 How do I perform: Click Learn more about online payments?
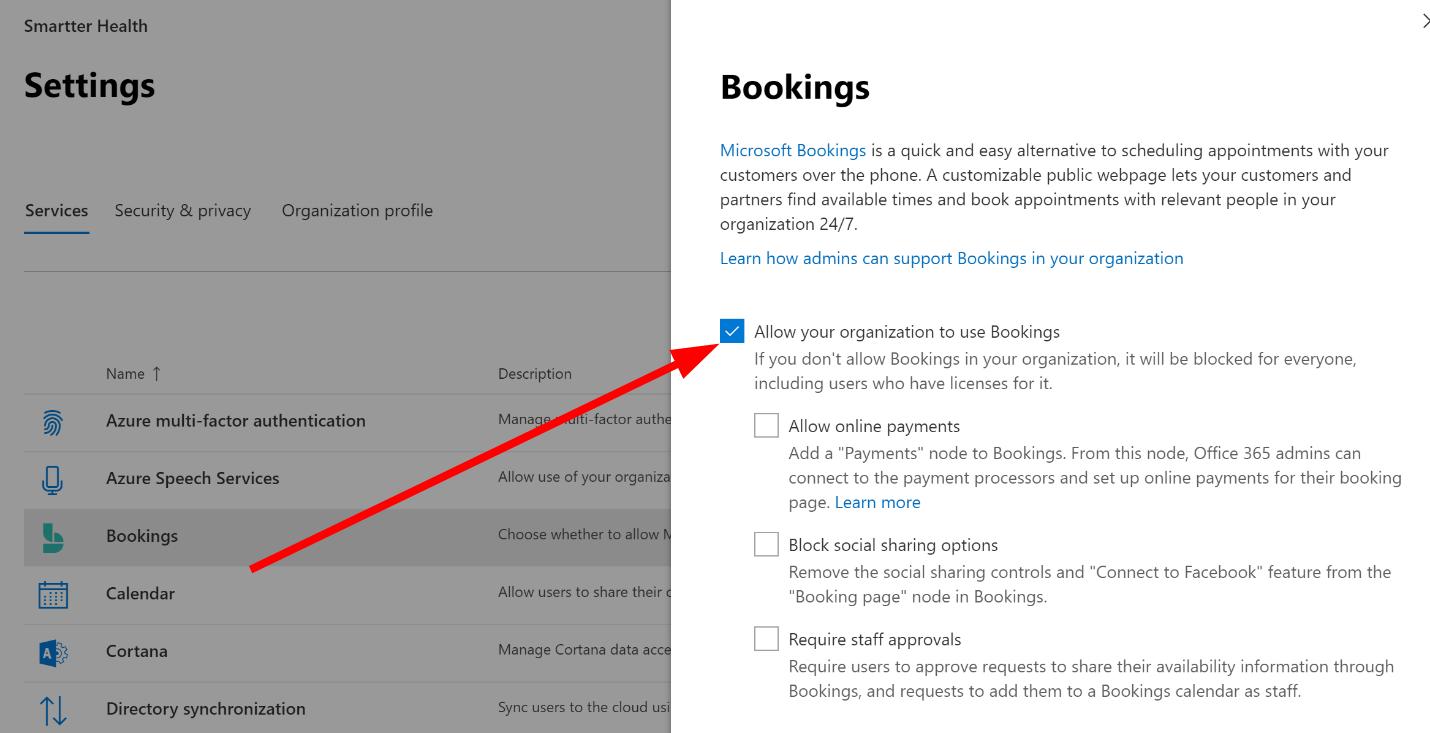pos(877,502)
